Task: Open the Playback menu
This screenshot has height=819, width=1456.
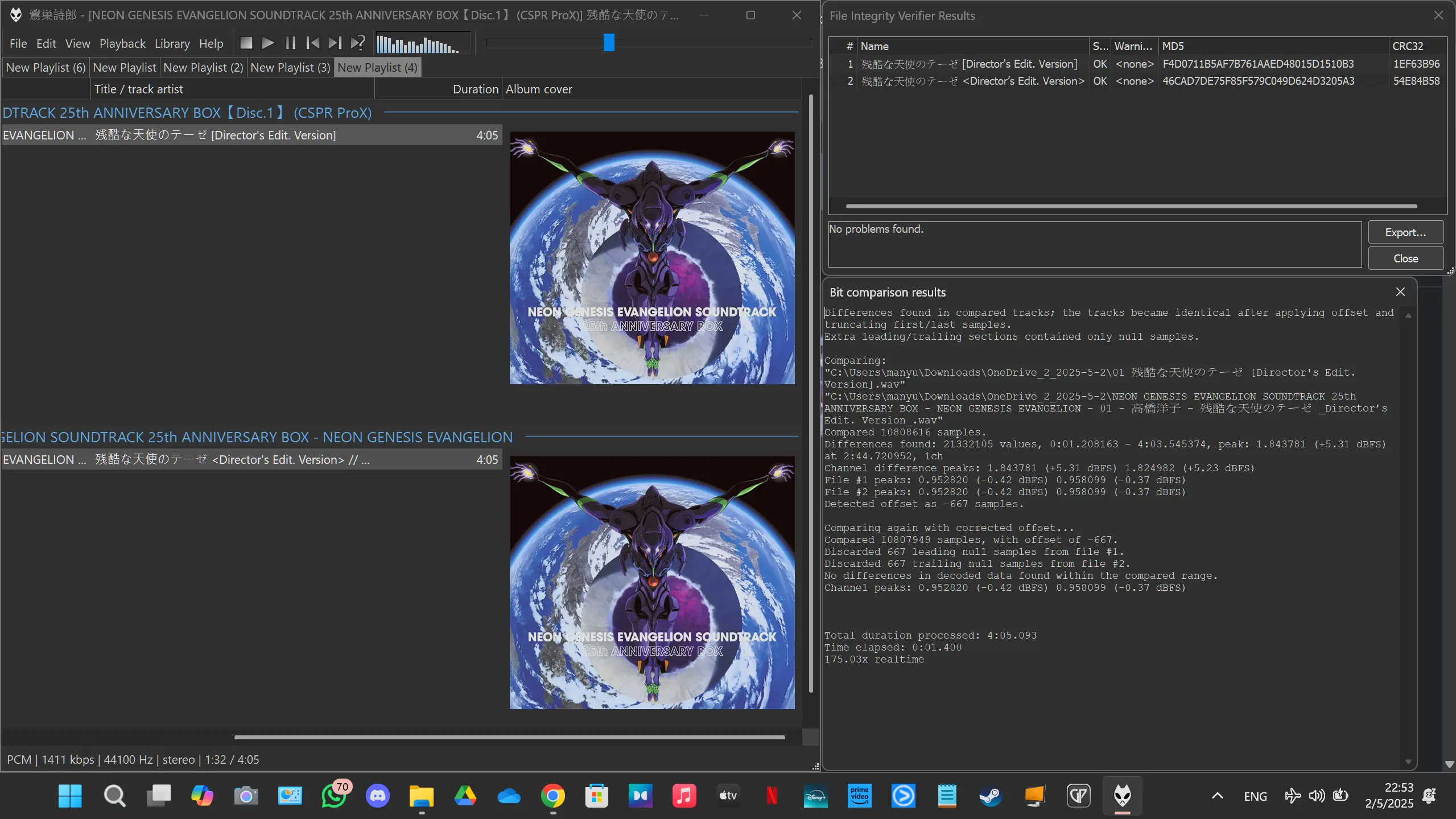Action: tap(122, 44)
